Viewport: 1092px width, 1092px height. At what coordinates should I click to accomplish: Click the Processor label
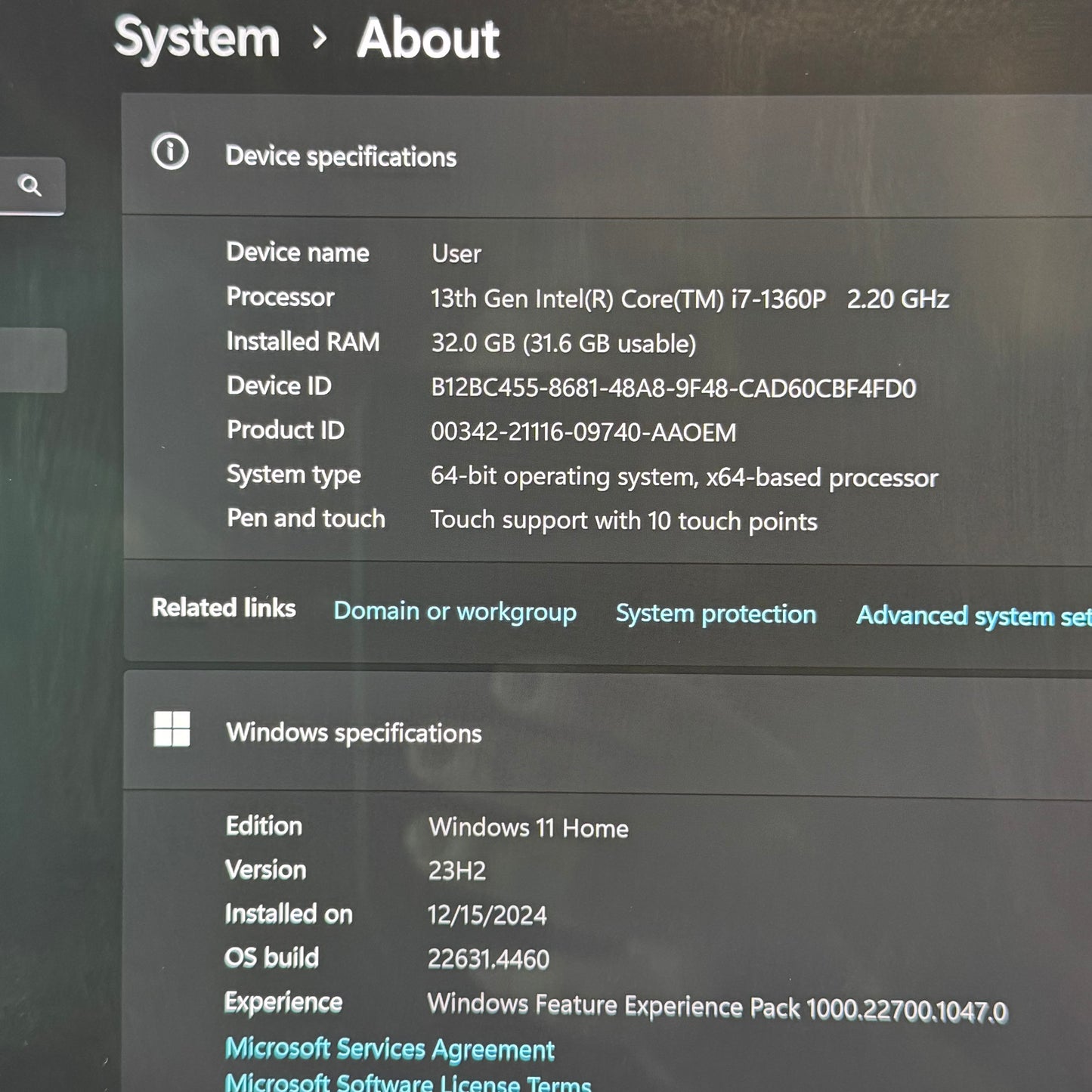coord(280,297)
